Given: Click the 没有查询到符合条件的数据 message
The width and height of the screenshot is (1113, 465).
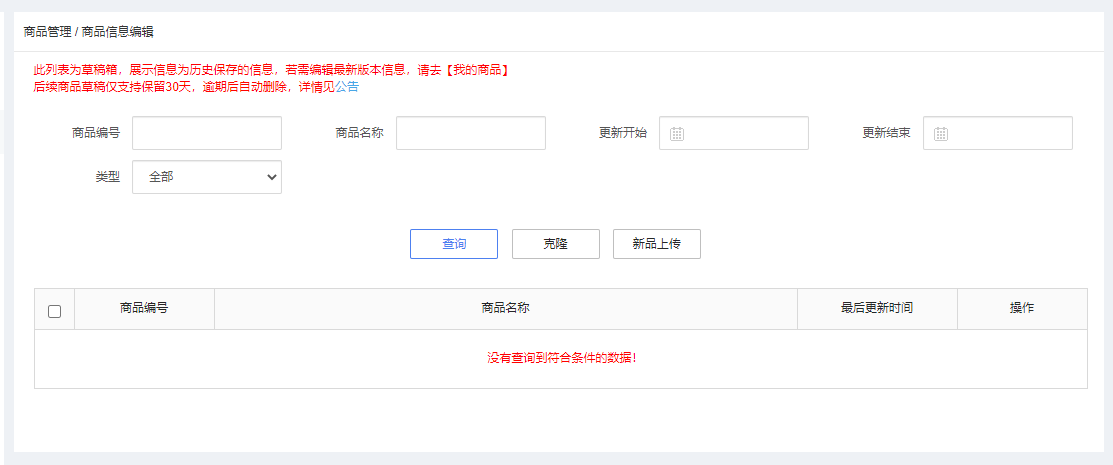Looking at the screenshot, I should [x=561, y=358].
